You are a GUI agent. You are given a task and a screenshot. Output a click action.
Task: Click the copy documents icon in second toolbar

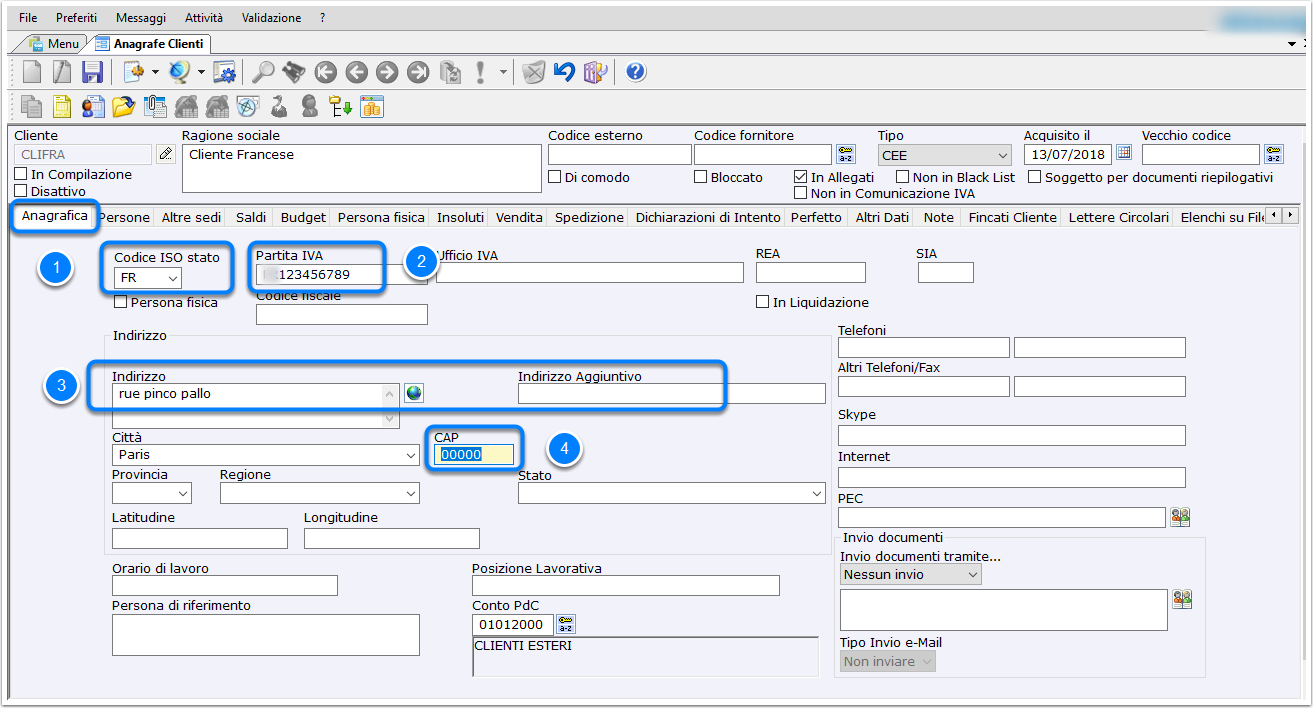32,105
